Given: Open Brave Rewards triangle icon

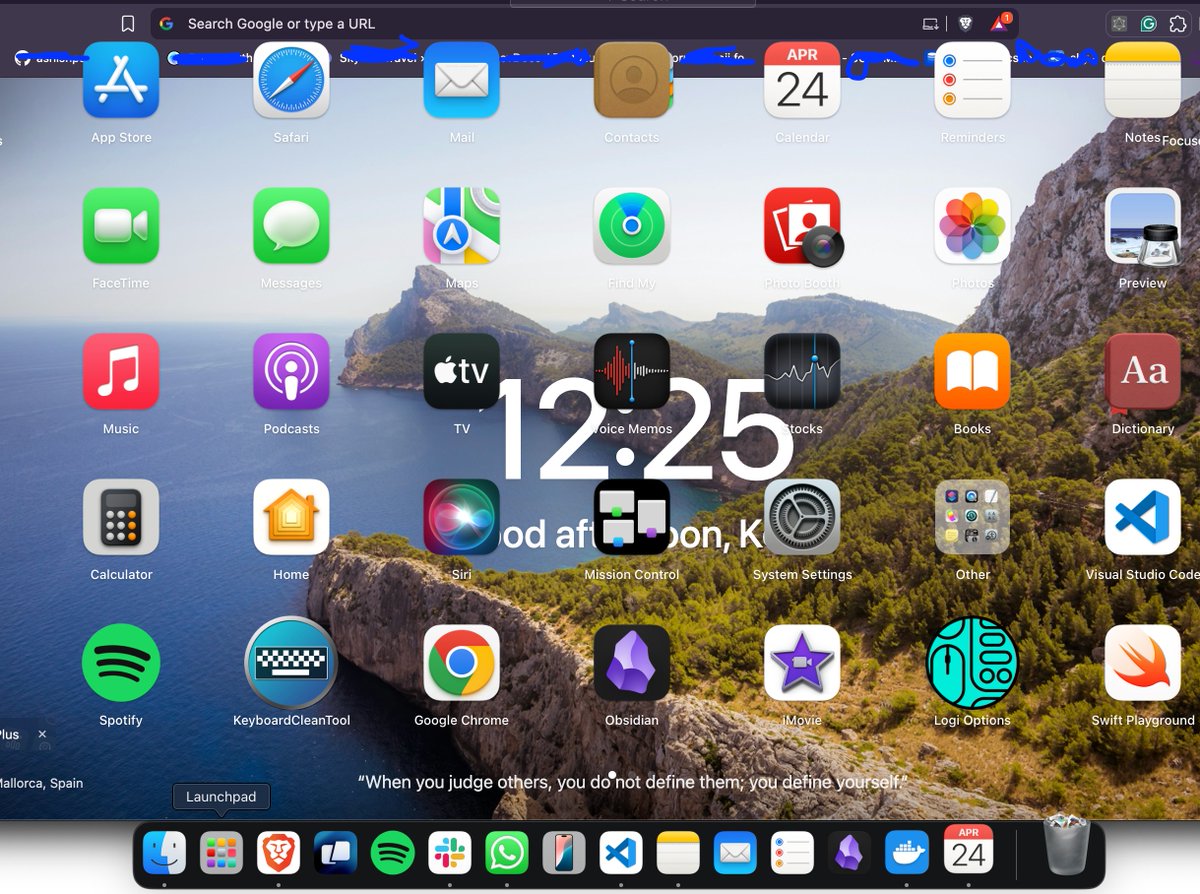Looking at the screenshot, I should 998,23.
